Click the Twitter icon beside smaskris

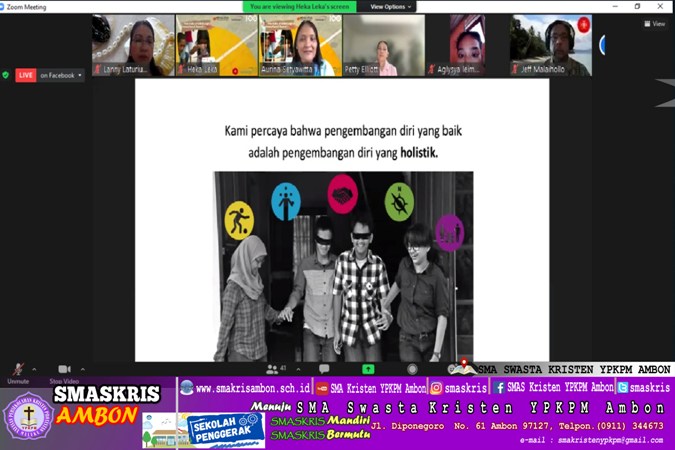(x=622, y=388)
